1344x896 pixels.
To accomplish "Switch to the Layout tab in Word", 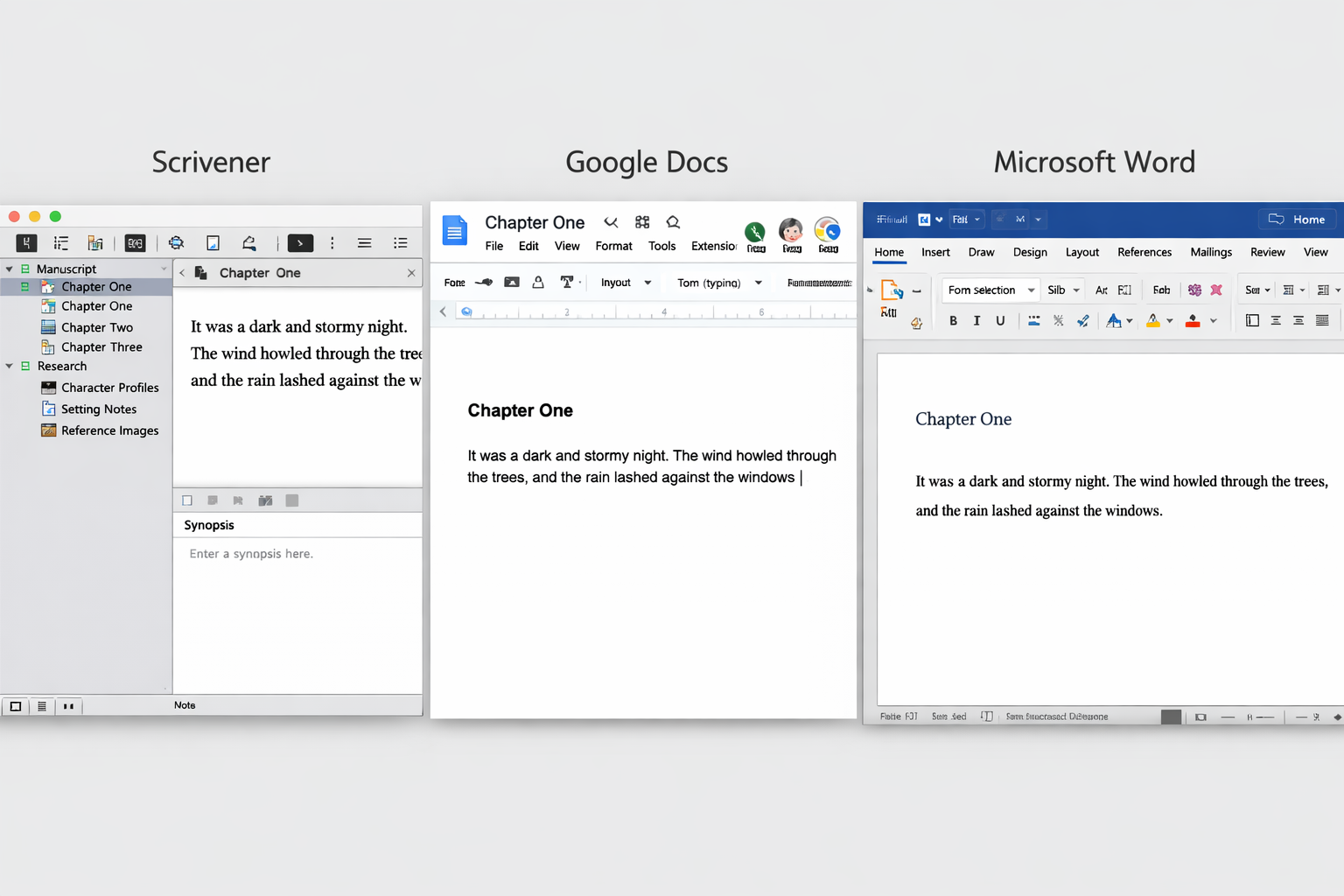I will (x=1082, y=252).
